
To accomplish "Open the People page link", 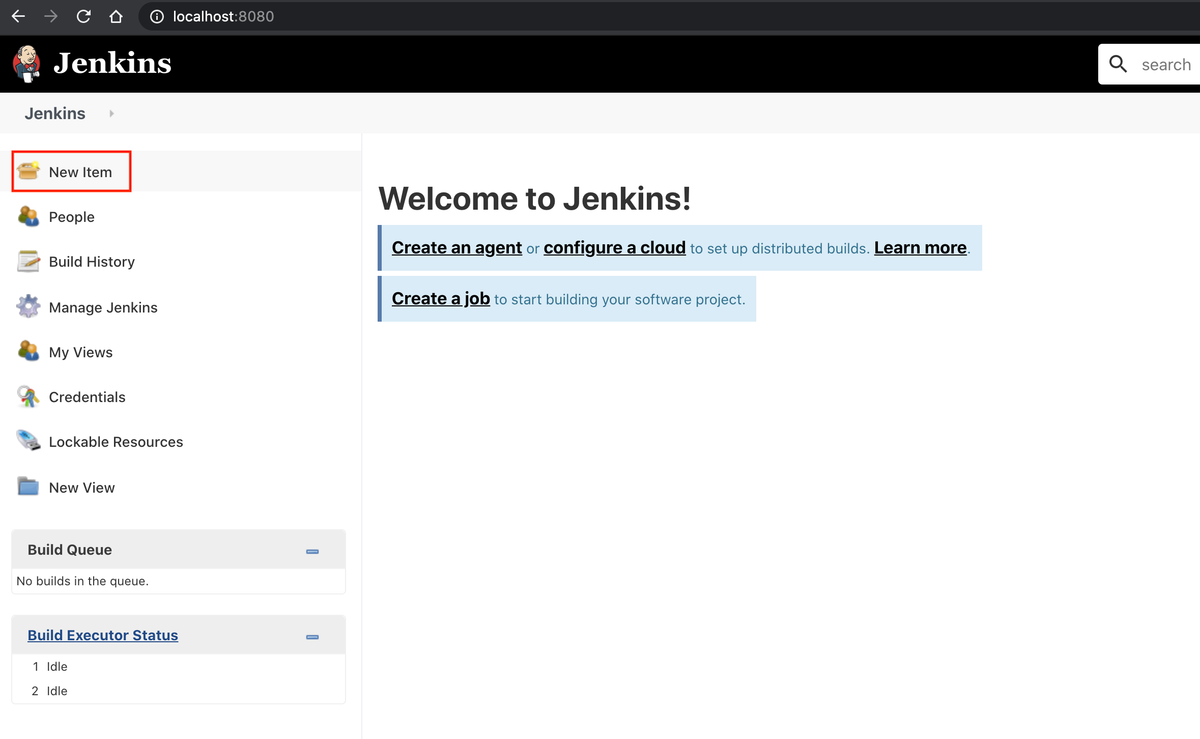I will tap(72, 217).
